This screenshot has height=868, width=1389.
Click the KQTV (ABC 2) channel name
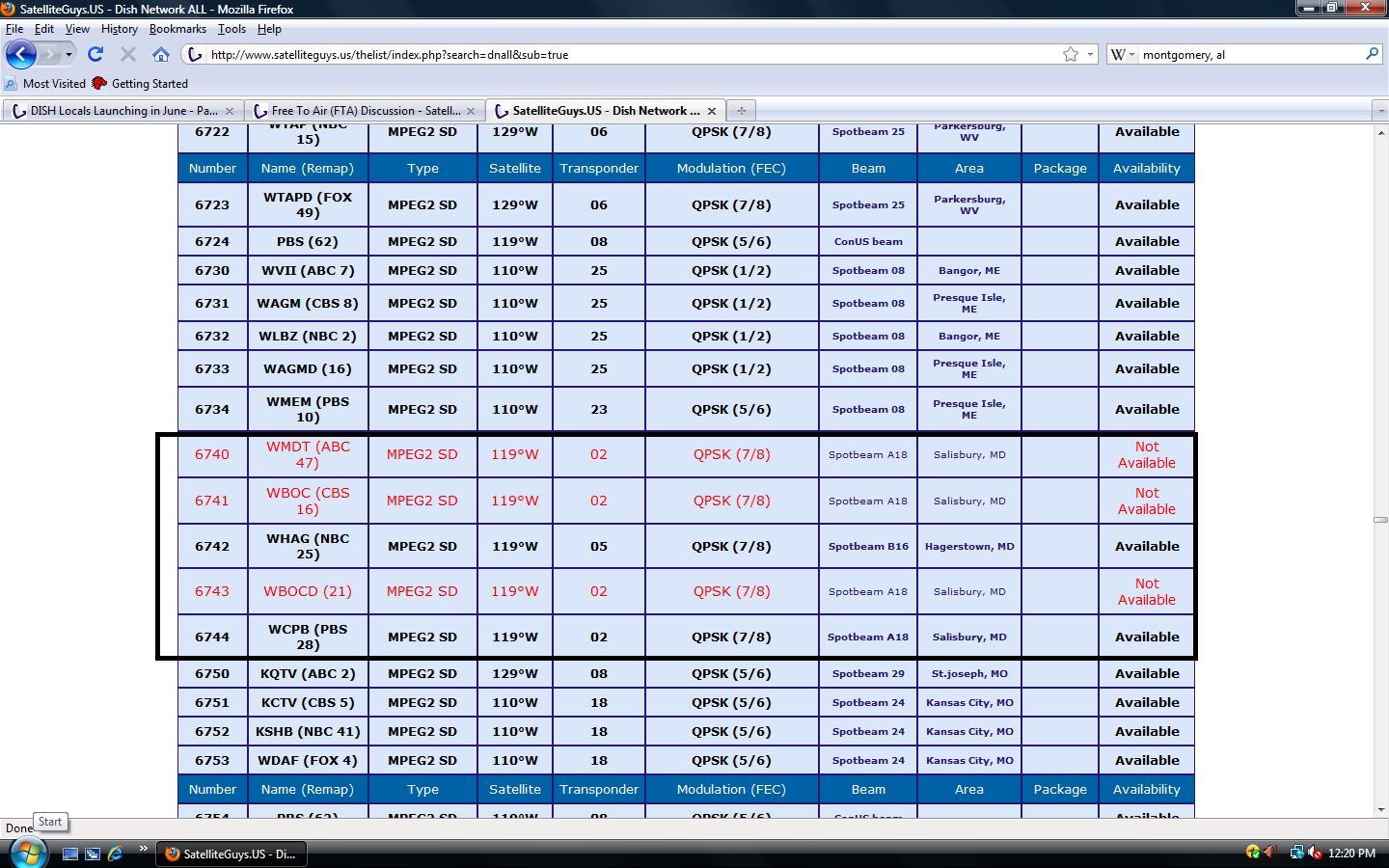[x=308, y=673]
